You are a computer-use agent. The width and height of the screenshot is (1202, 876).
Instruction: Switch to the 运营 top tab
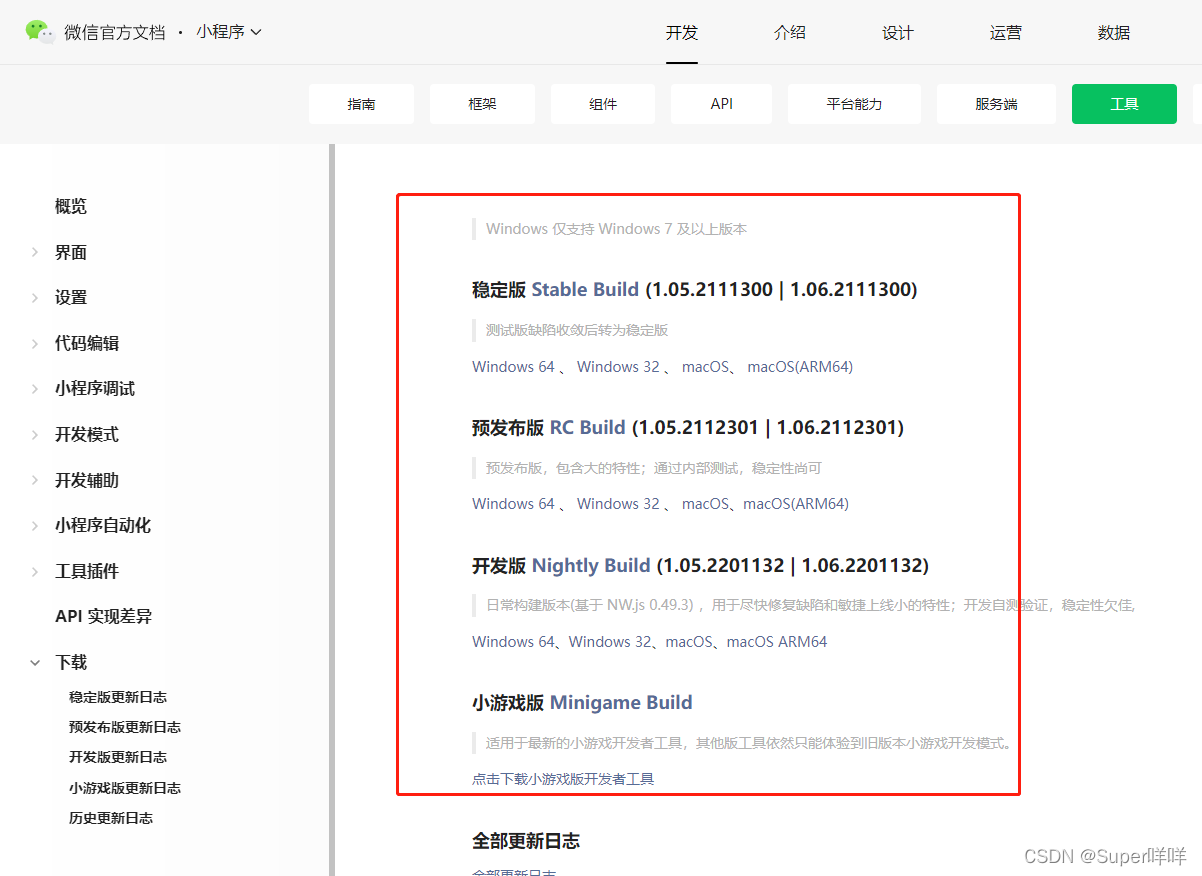(1006, 32)
